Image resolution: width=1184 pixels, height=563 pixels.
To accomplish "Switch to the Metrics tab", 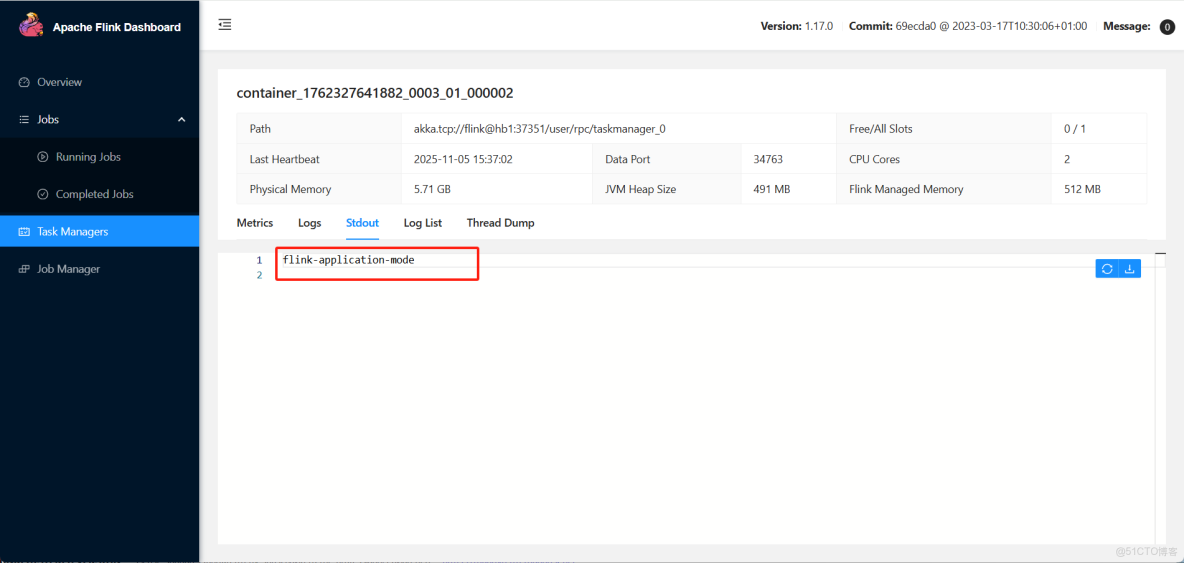I will coord(254,223).
